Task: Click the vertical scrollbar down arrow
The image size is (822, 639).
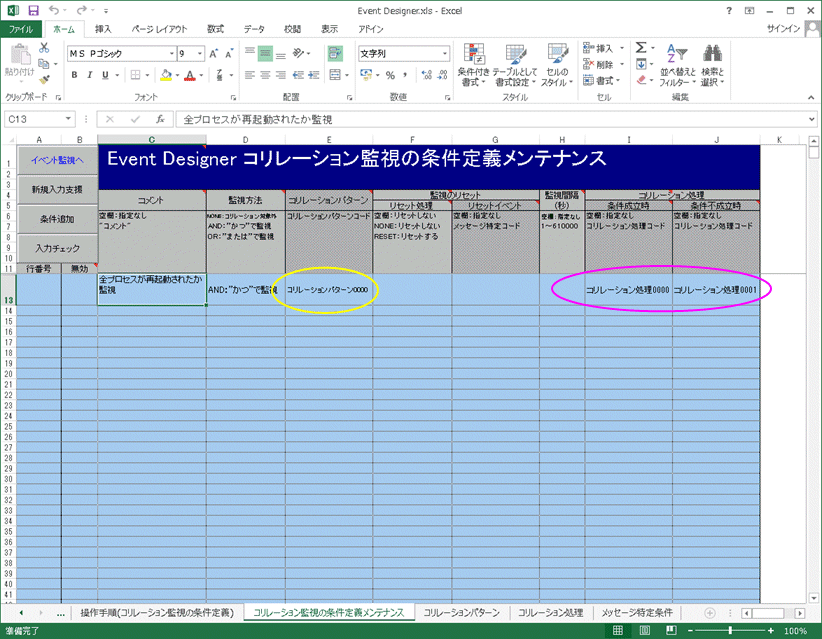Action: coord(813,598)
